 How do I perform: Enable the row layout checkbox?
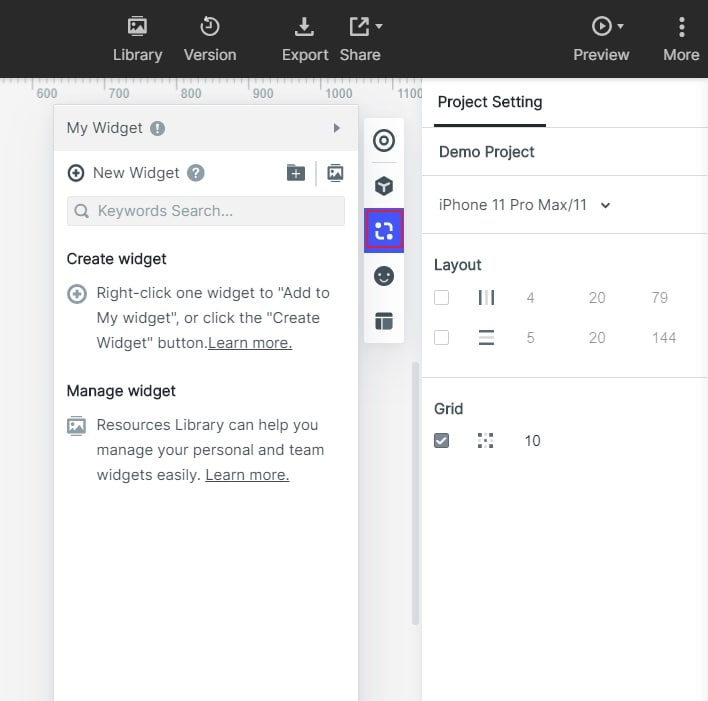pos(441,337)
